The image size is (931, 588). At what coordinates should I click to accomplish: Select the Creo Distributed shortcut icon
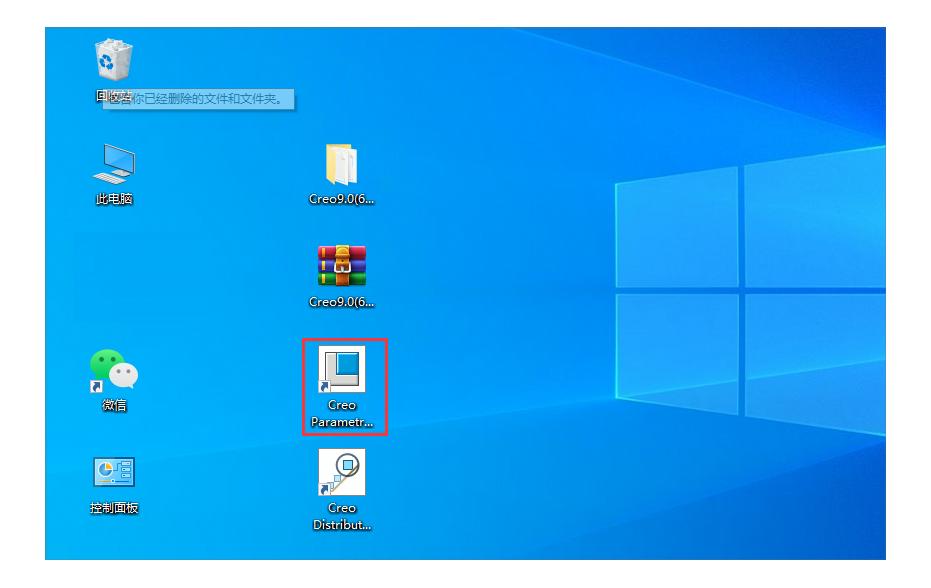[x=341, y=472]
